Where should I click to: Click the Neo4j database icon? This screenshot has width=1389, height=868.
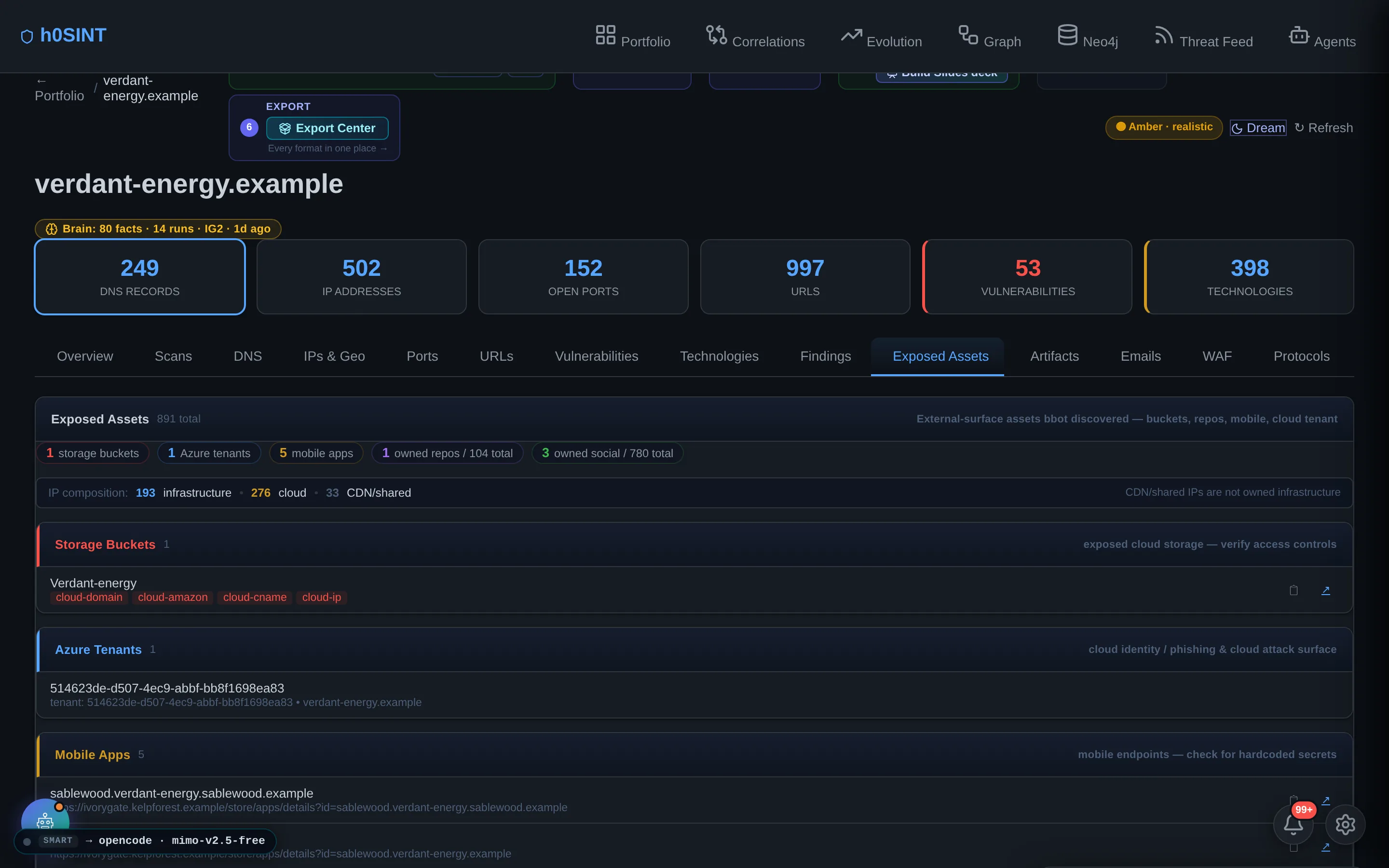coord(1067,34)
